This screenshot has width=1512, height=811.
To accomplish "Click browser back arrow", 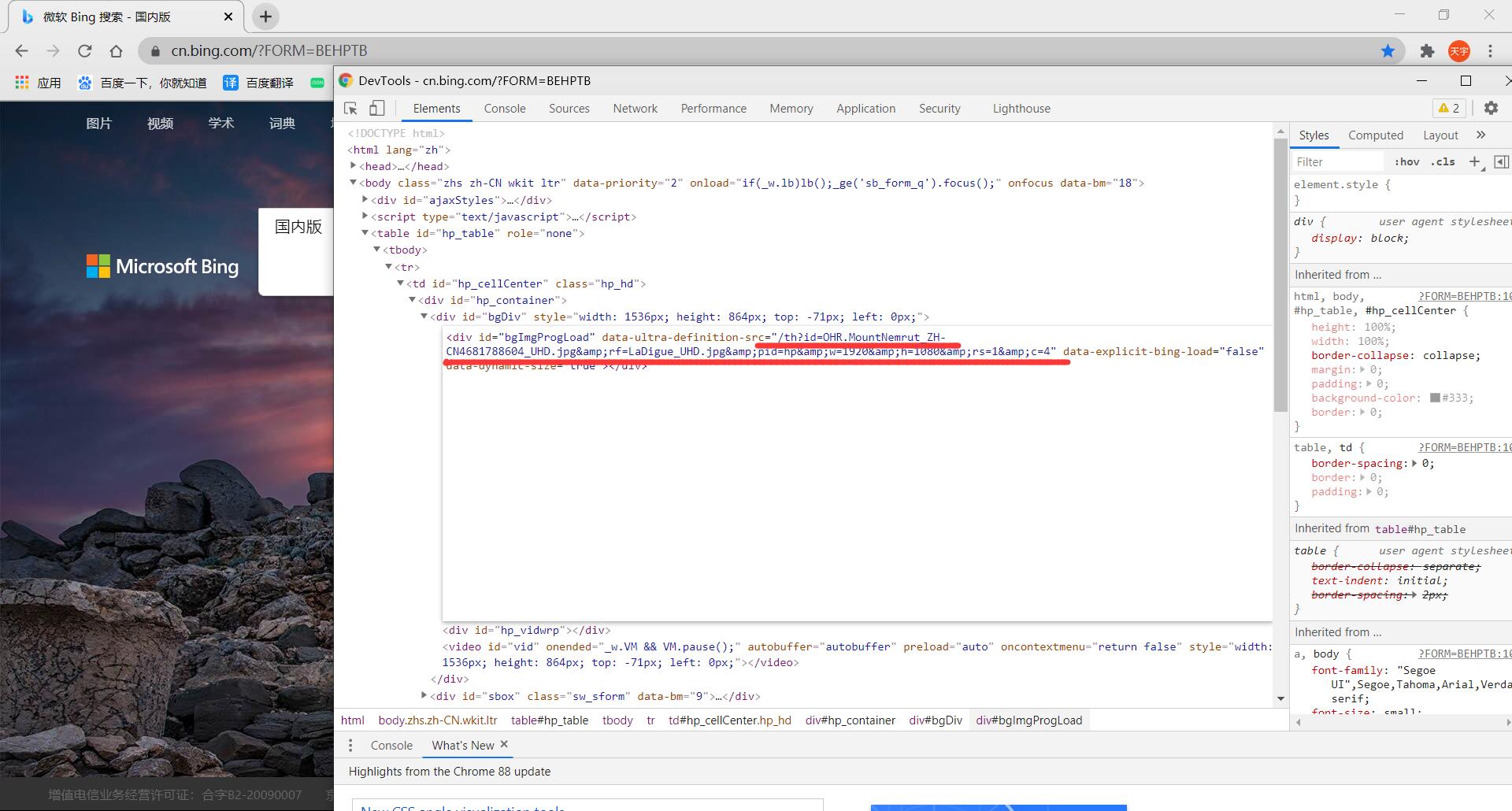I will tap(21, 51).
